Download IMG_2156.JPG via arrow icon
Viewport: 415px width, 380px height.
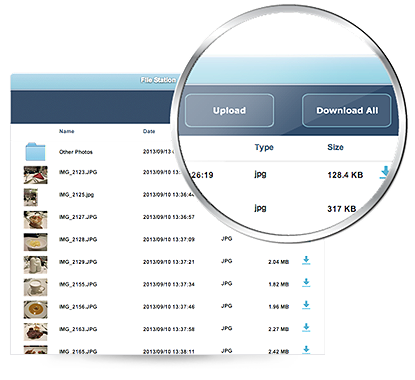click(x=306, y=305)
